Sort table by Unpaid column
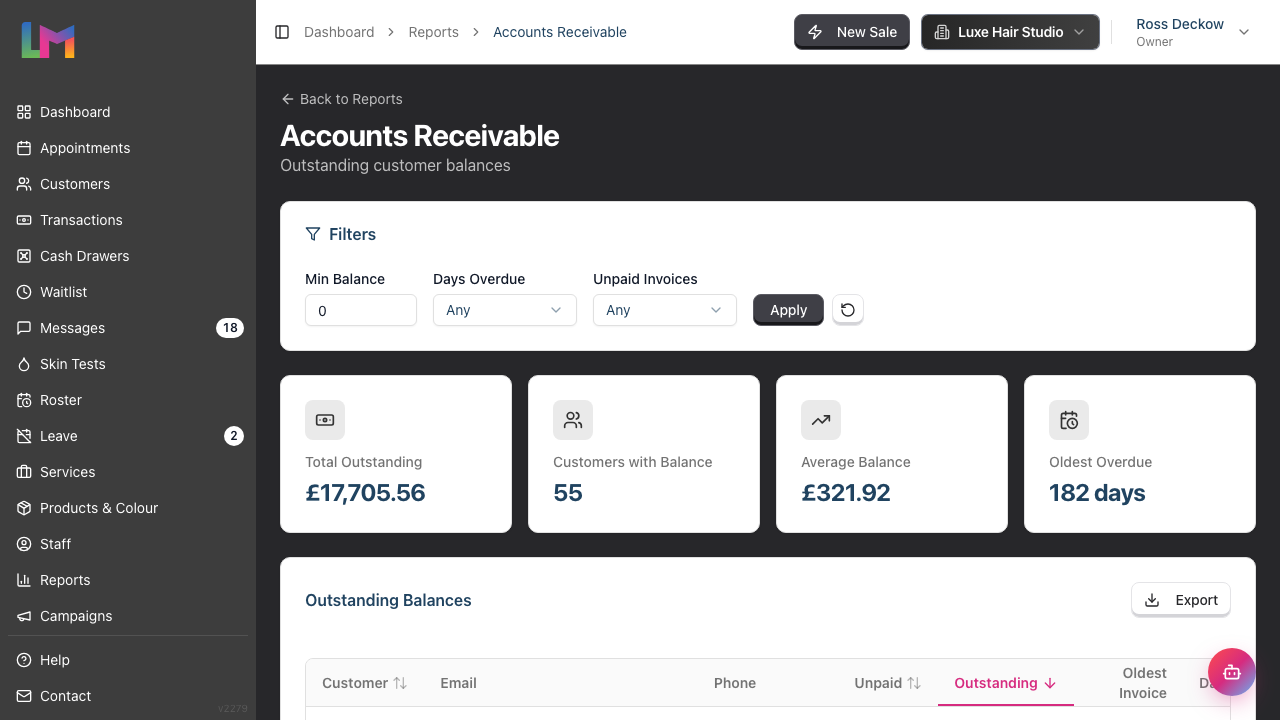Screen dimensions: 1280x720 (x=887, y=683)
